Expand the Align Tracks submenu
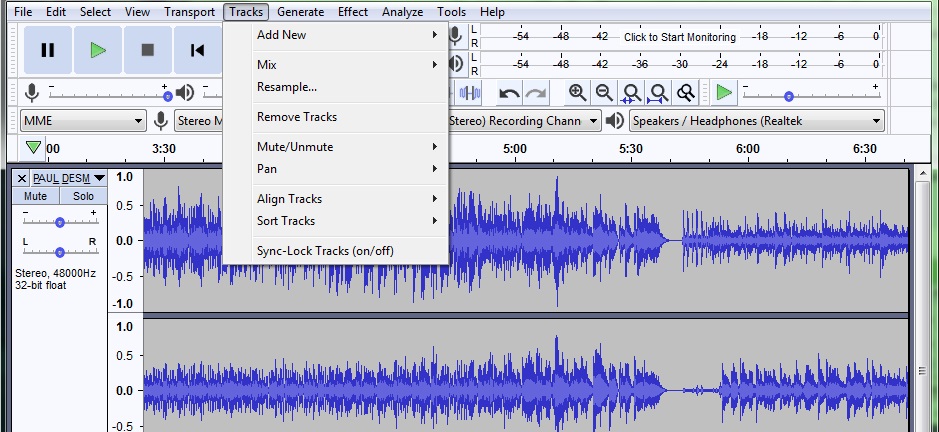Screen dimensions: 939x432 pyautogui.click(x=336, y=199)
